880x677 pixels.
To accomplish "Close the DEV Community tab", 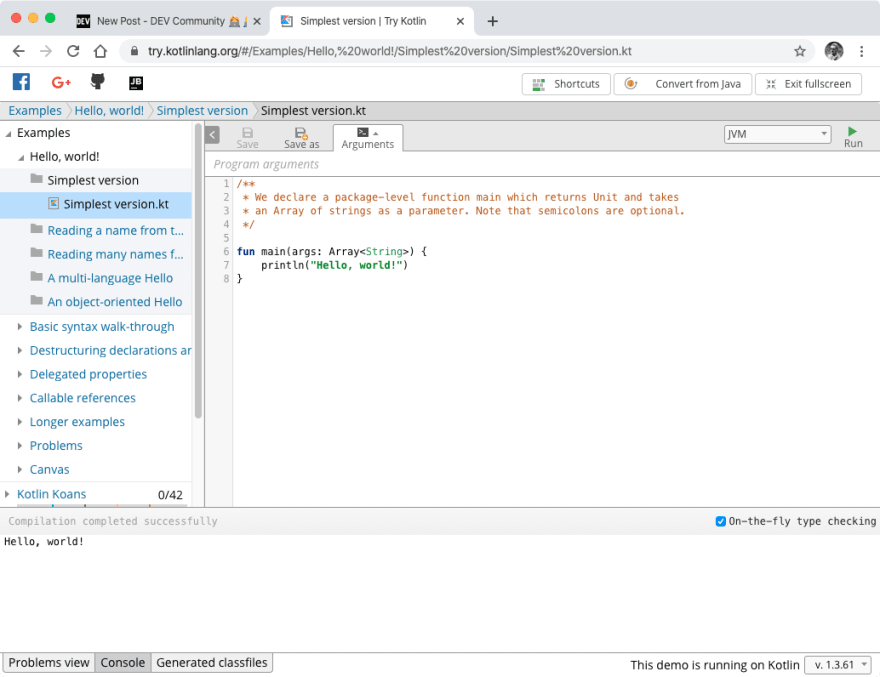I will (x=257, y=21).
